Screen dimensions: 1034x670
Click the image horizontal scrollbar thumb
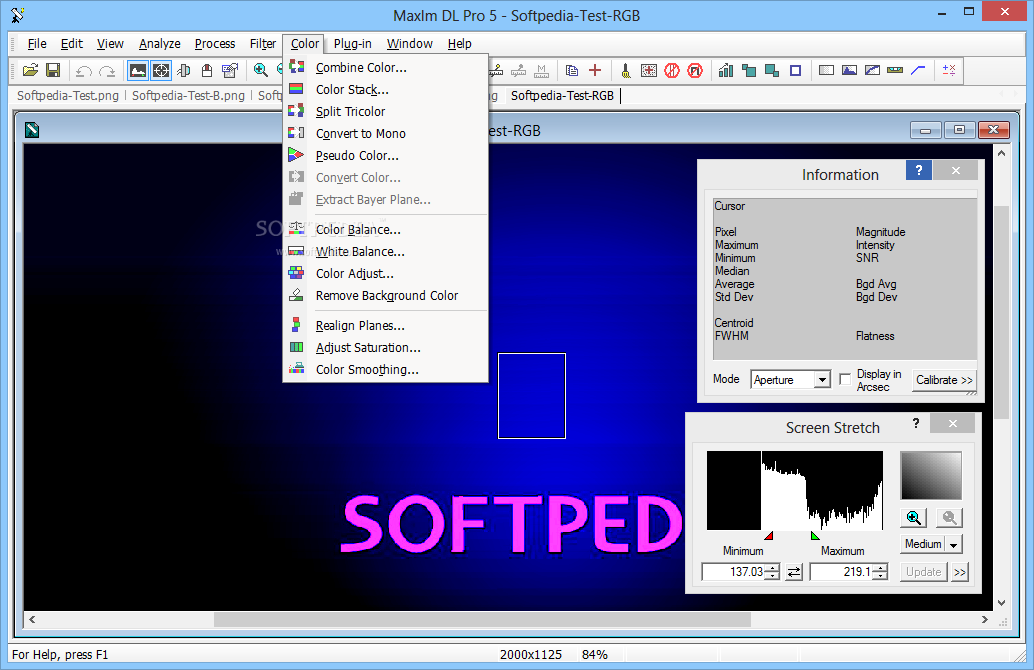(x=482, y=620)
